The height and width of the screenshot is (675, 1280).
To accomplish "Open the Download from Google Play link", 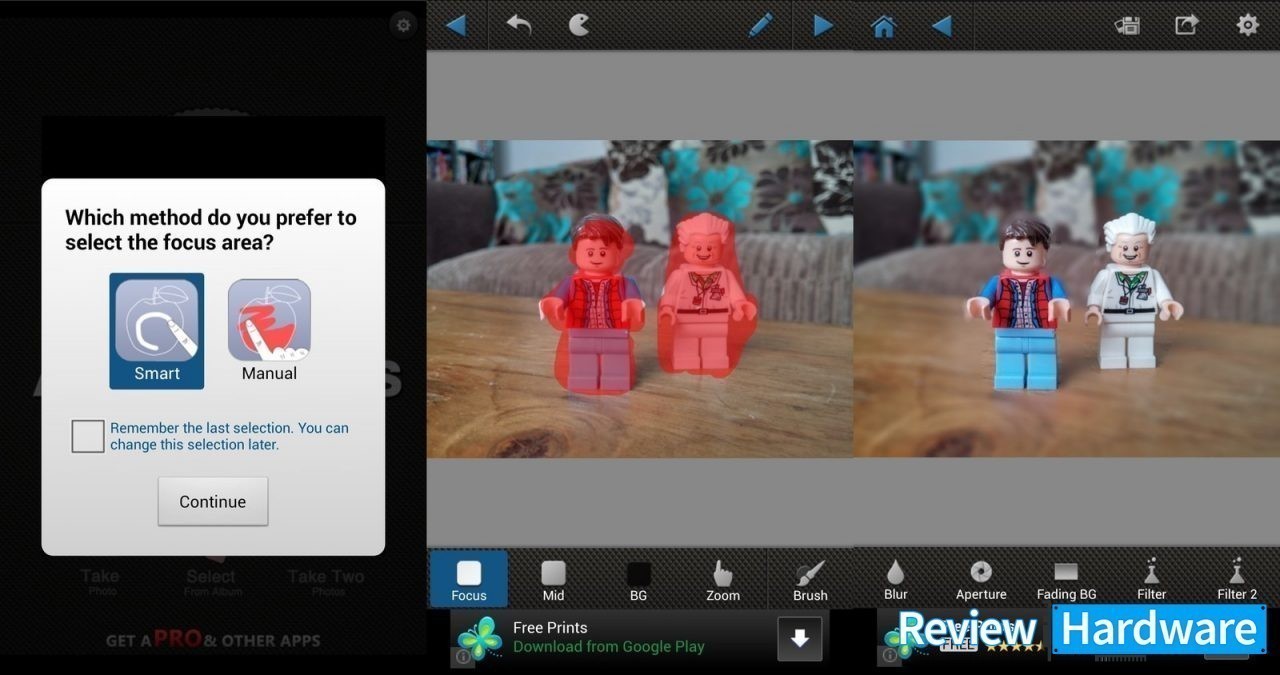I will (x=609, y=647).
